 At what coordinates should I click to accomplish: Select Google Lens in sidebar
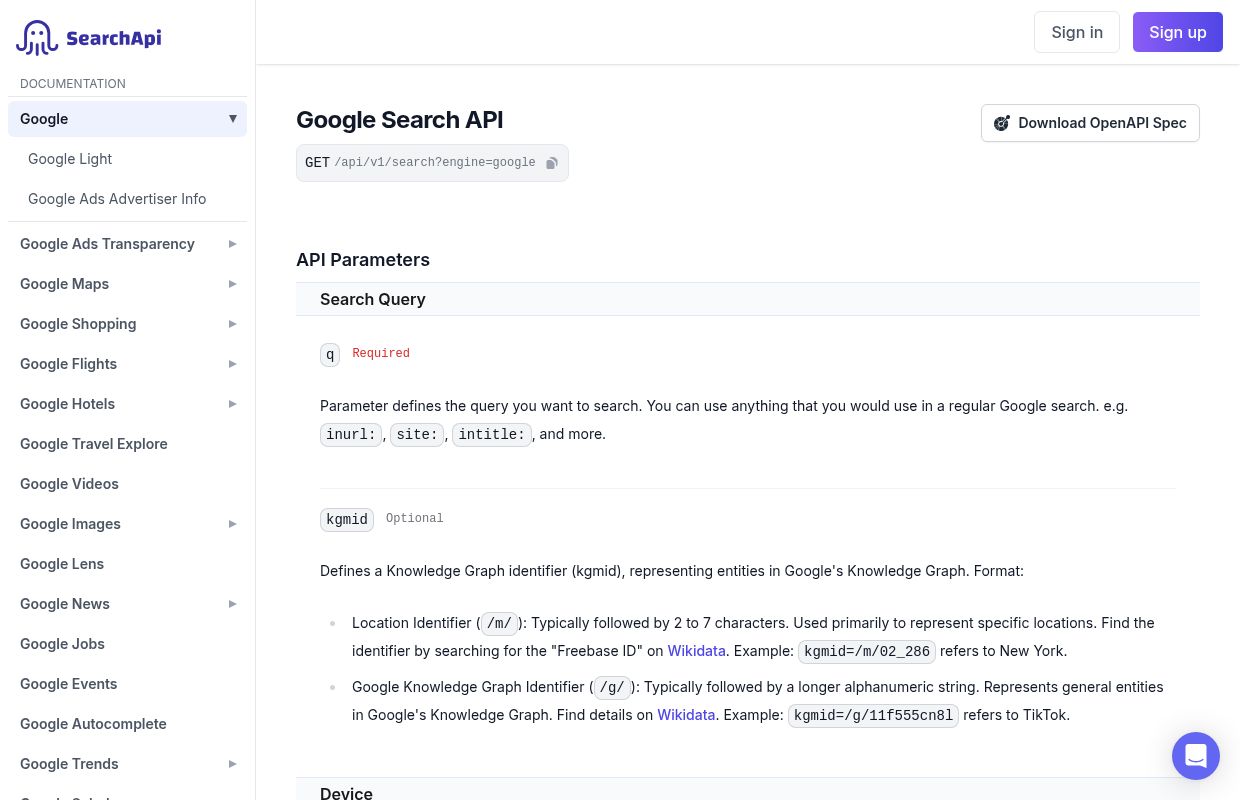tap(62, 564)
